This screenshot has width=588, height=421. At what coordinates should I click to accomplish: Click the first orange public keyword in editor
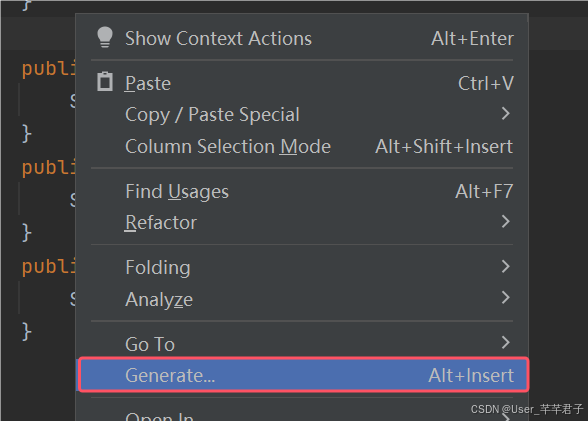(x=48, y=69)
